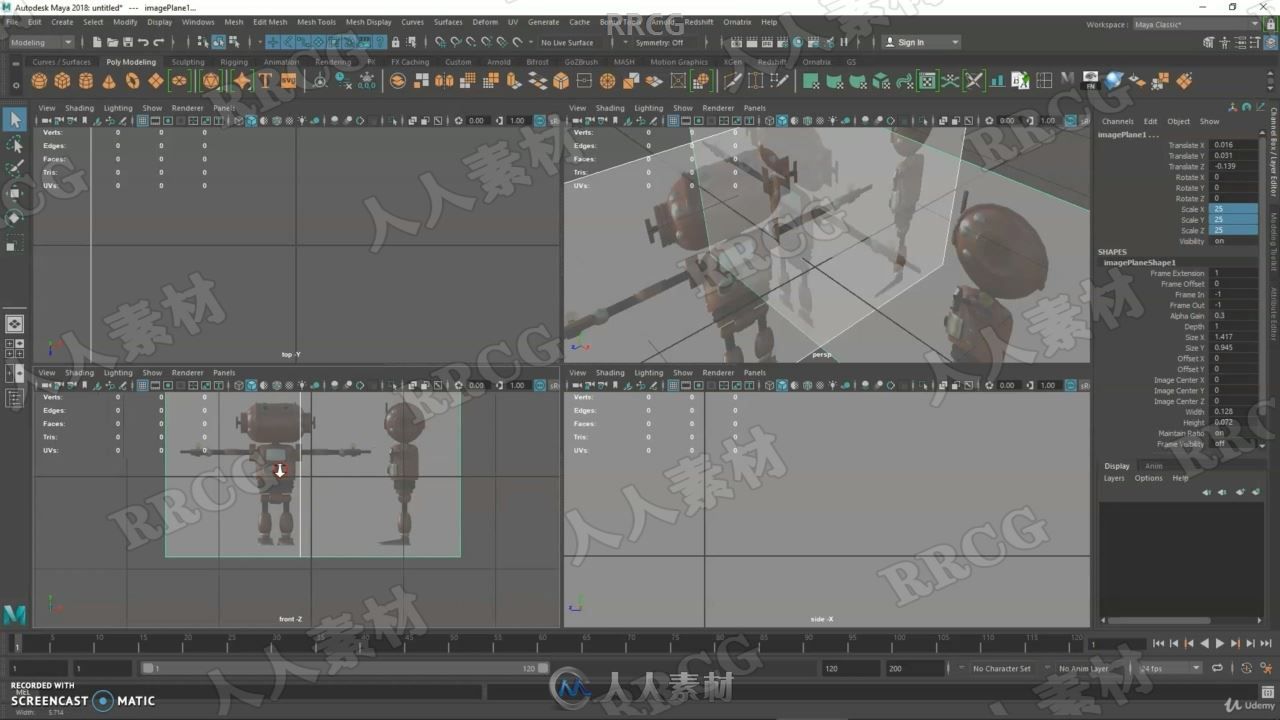
Task: Create a polygon plane from shelf
Action: click(x=155, y=81)
